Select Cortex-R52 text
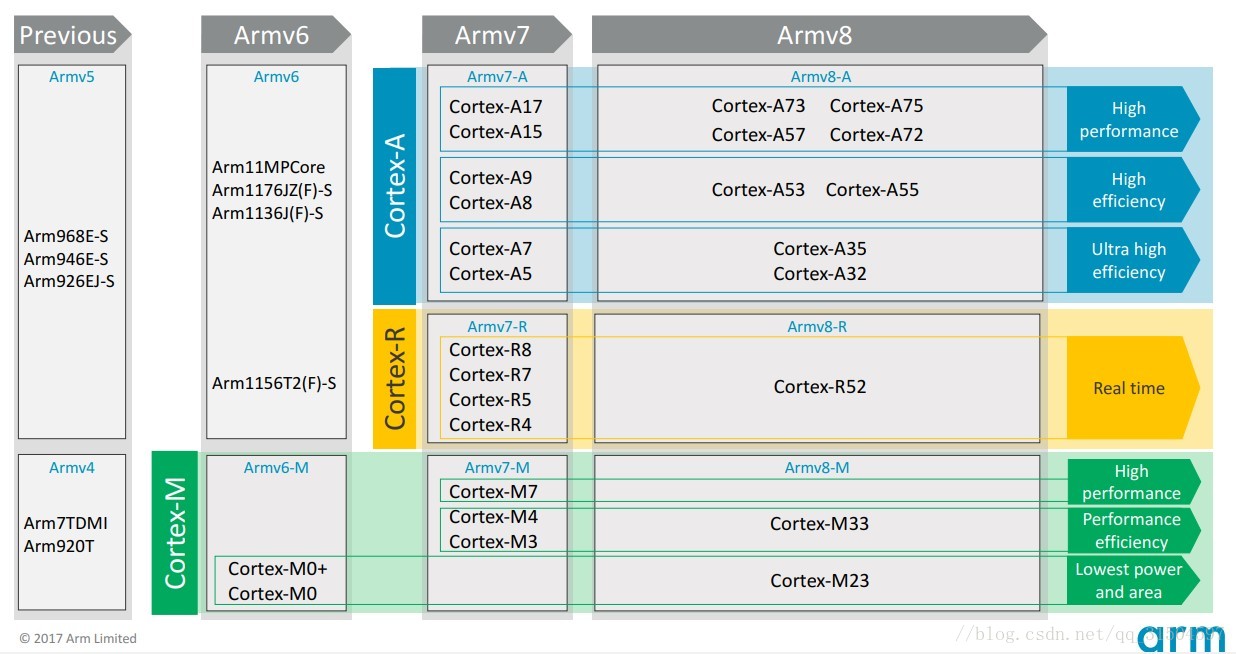 tap(820, 386)
